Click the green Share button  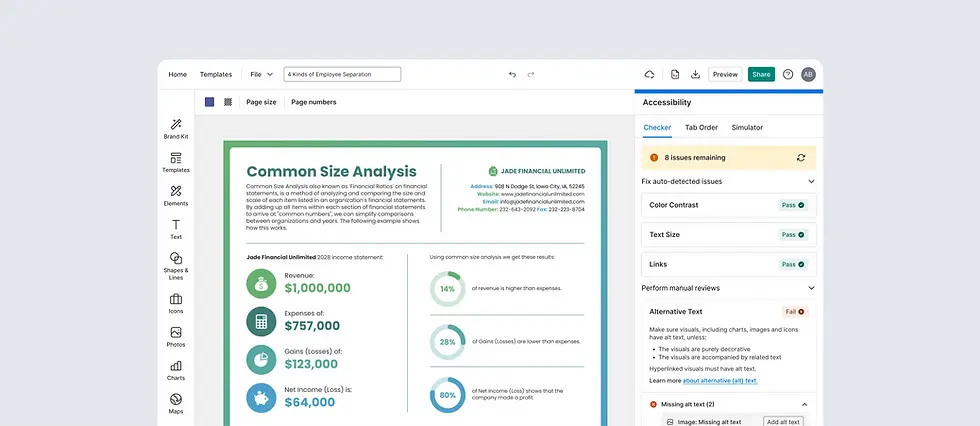point(761,74)
